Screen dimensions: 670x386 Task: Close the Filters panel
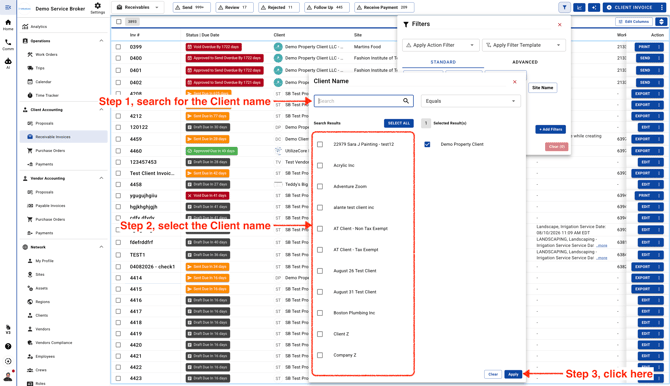pyautogui.click(x=559, y=24)
